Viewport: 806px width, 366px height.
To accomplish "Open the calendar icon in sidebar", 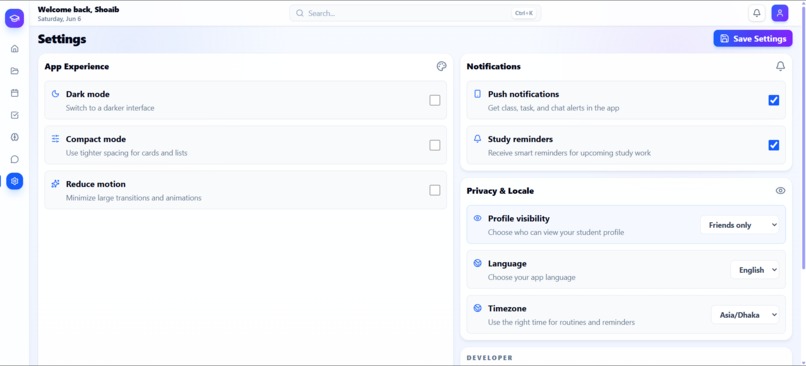I will [14, 93].
